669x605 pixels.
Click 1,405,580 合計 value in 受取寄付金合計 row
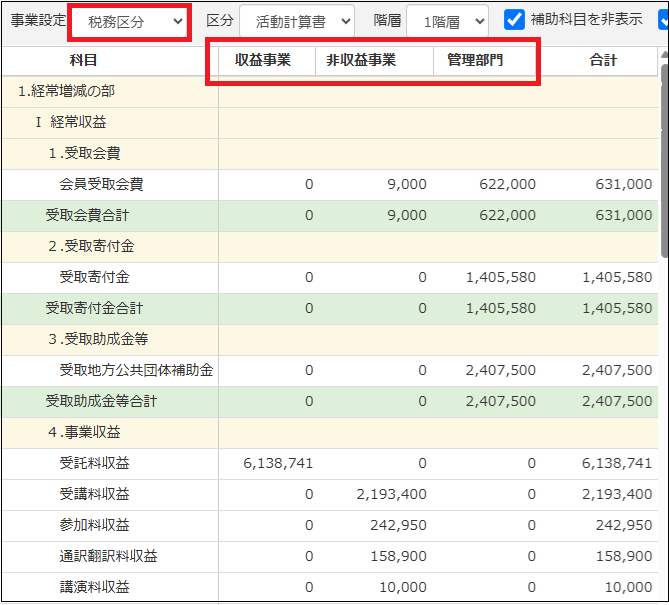pos(617,308)
